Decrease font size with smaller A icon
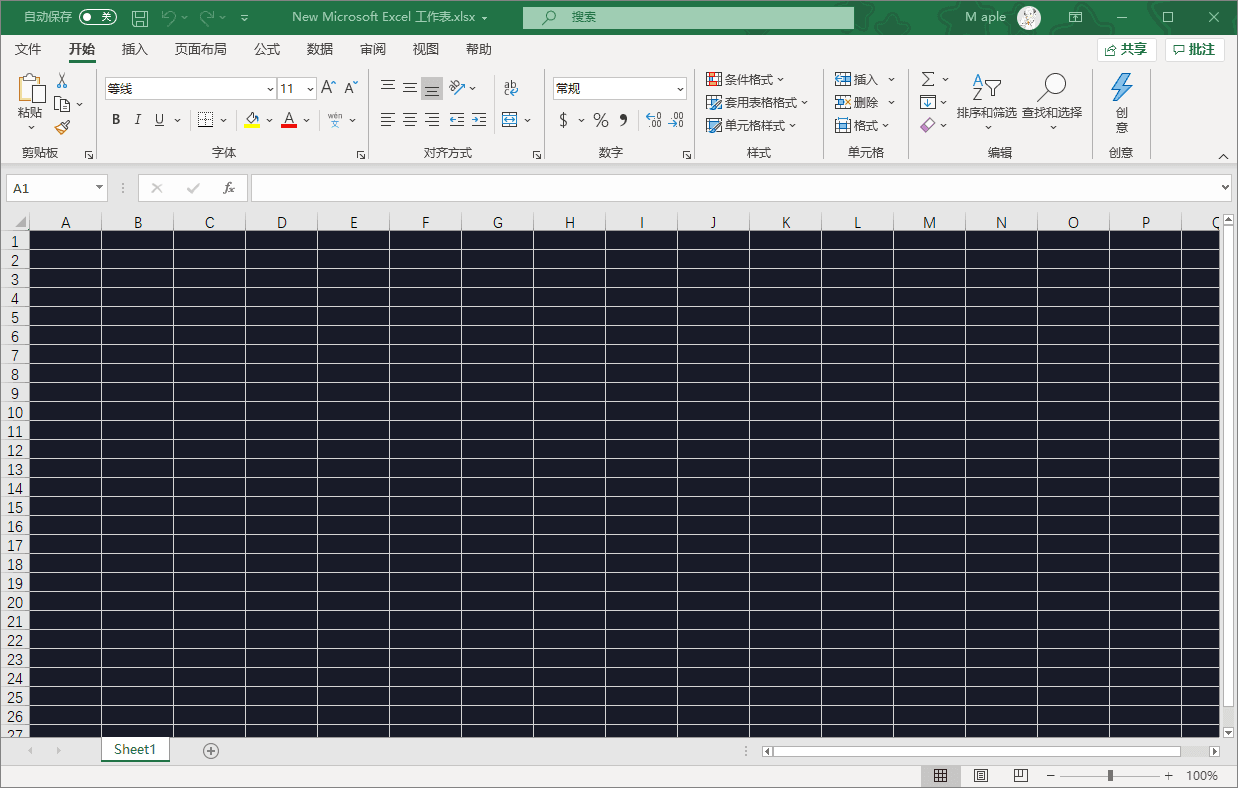Image resolution: width=1238 pixels, height=788 pixels. [351, 88]
